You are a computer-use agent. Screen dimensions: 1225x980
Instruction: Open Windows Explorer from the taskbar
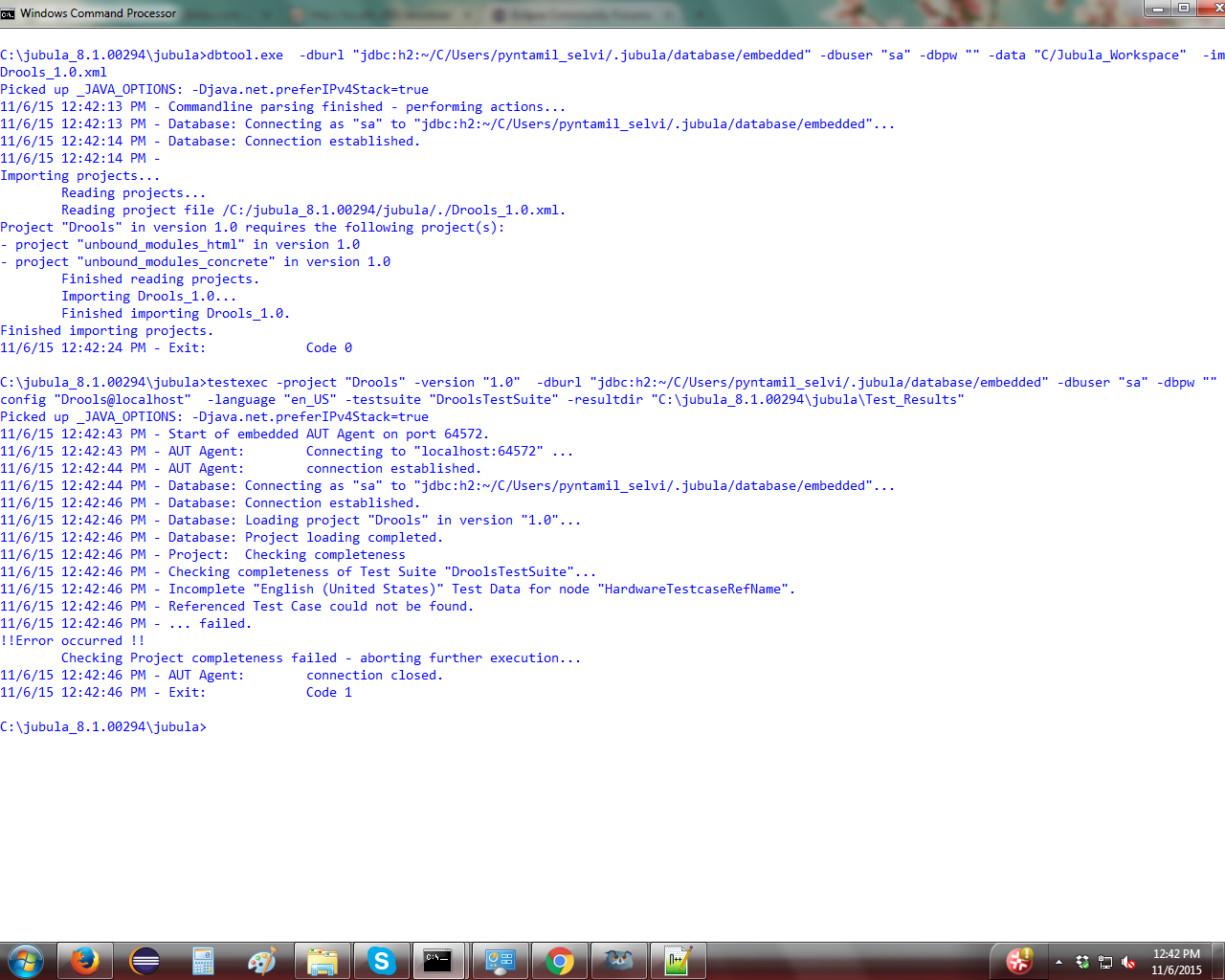pyautogui.click(x=322, y=961)
